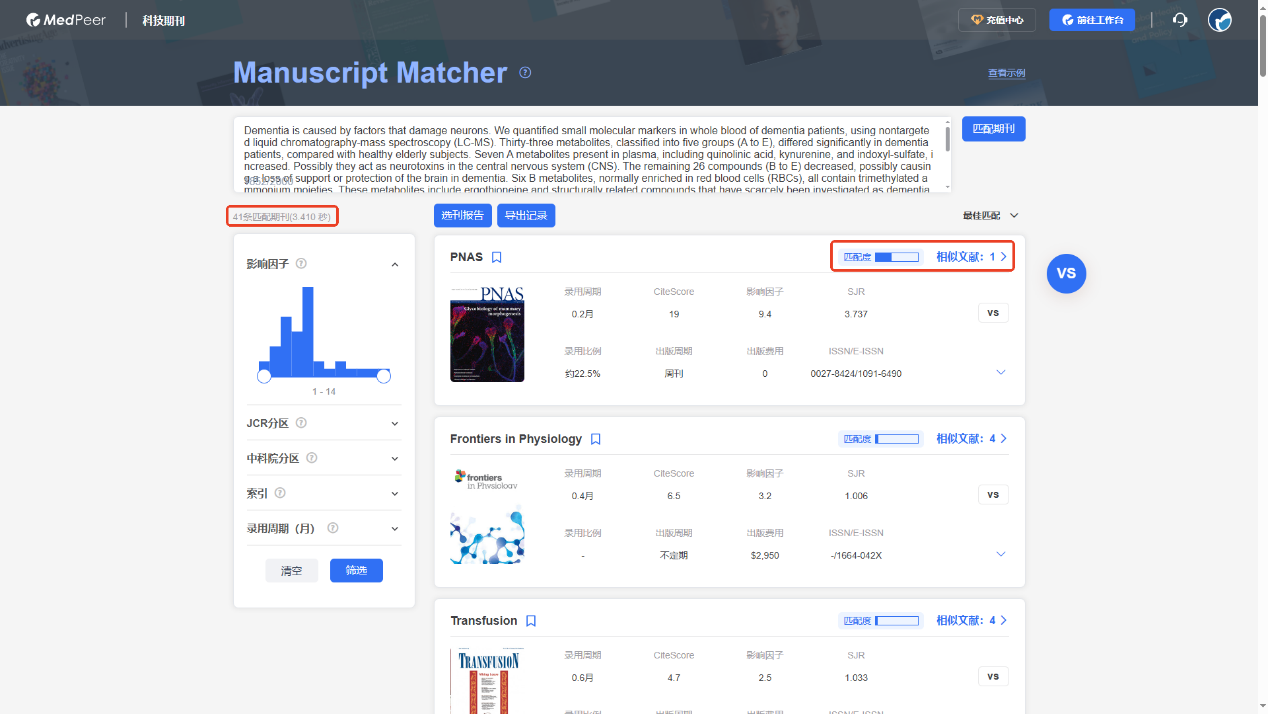This screenshot has height=714, width=1268.
Task: Click the info icon next to 索引
Action: [x=280, y=493]
